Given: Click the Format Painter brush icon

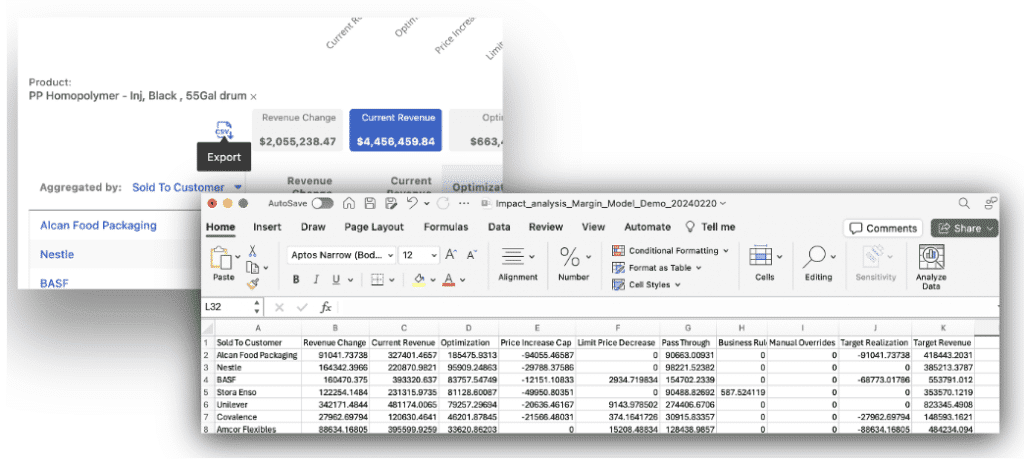Looking at the screenshot, I should pyautogui.click(x=253, y=283).
